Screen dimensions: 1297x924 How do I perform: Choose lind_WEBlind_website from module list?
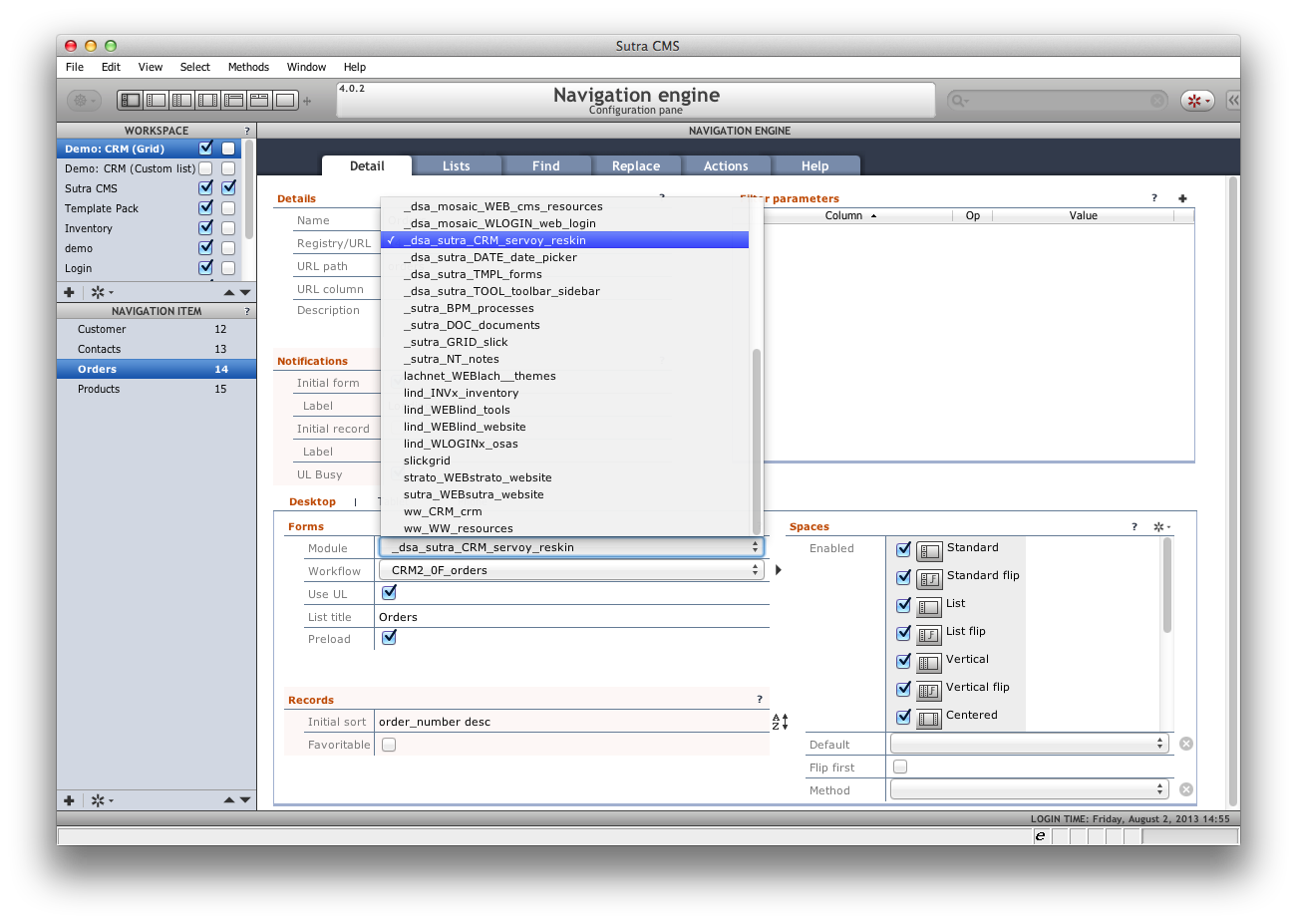[564, 427]
